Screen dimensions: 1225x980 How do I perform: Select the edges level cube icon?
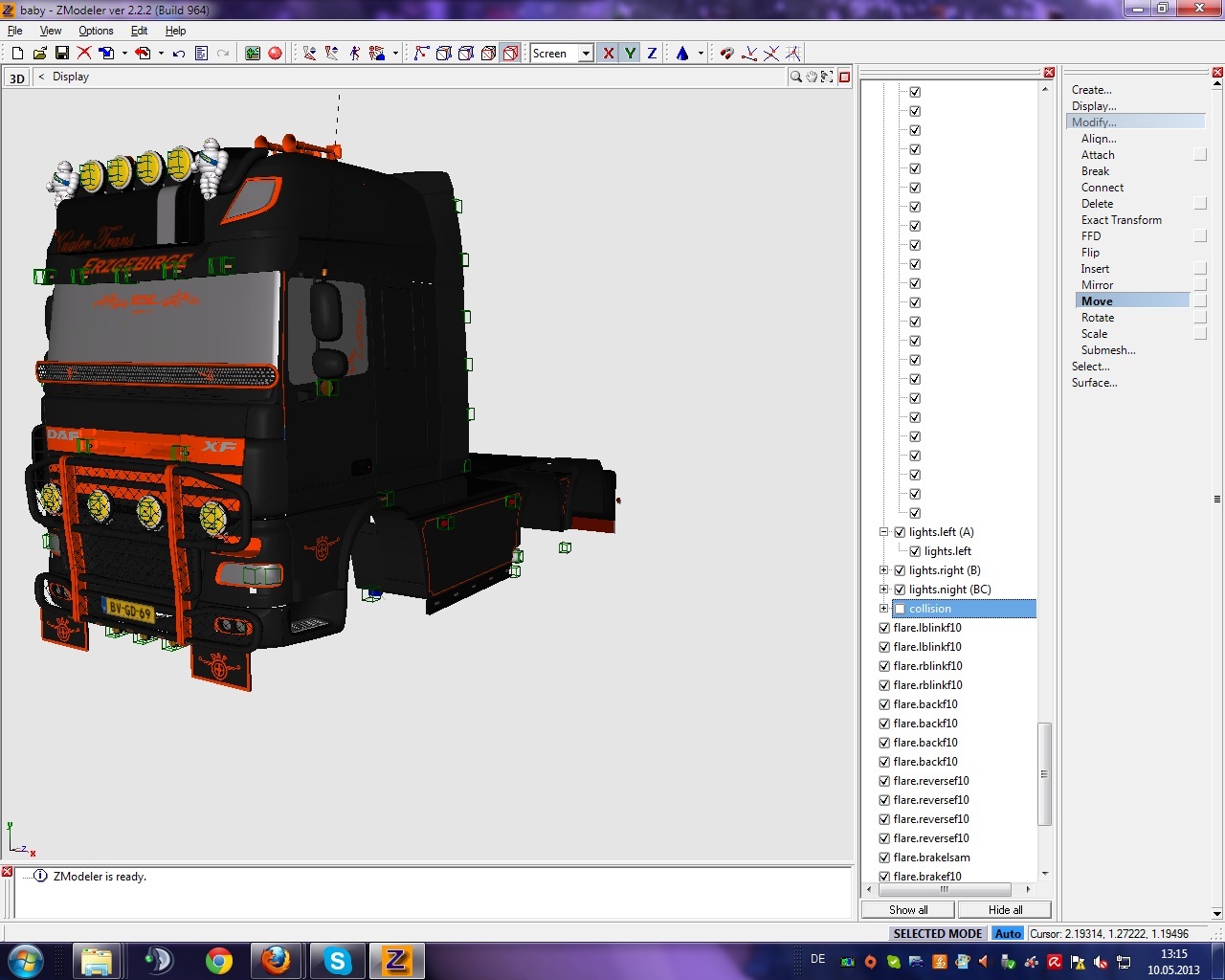click(x=443, y=54)
